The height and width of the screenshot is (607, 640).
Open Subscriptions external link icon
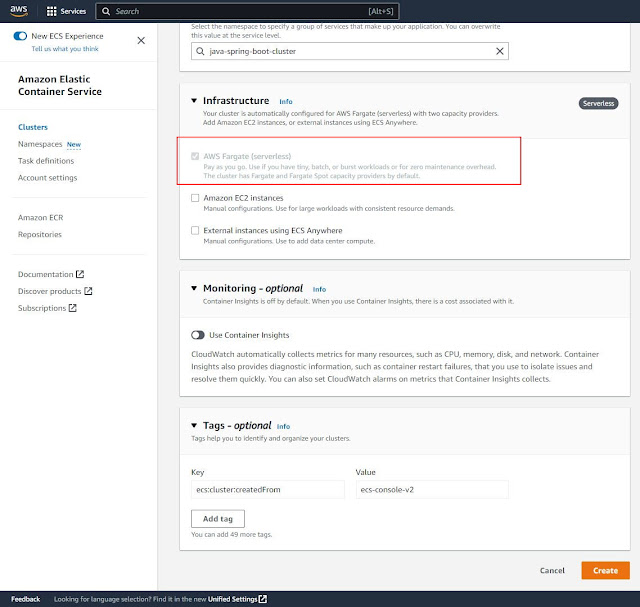tap(73, 308)
